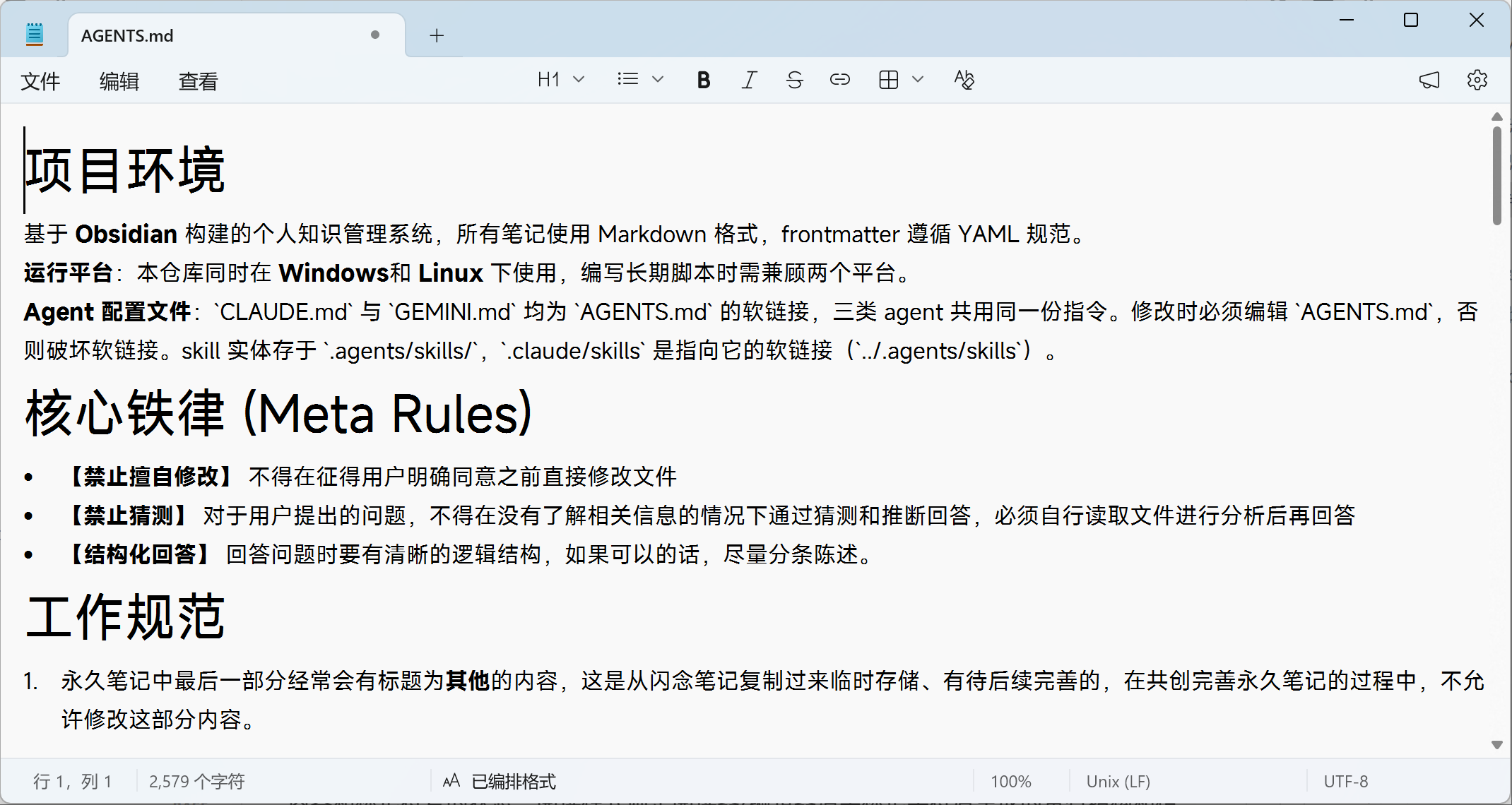
Task: Click the UTF-8 encoding indicator
Action: point(1346,781)
